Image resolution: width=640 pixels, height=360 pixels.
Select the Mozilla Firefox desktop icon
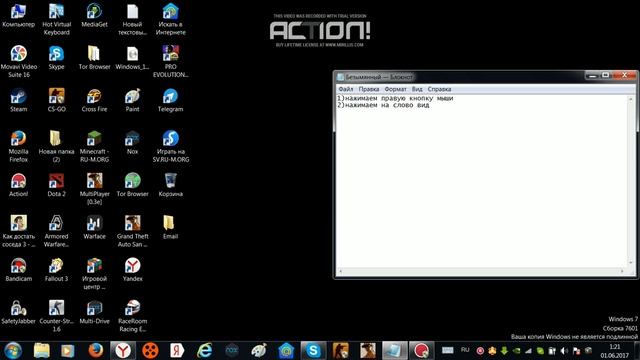click(x=18, y=147)
